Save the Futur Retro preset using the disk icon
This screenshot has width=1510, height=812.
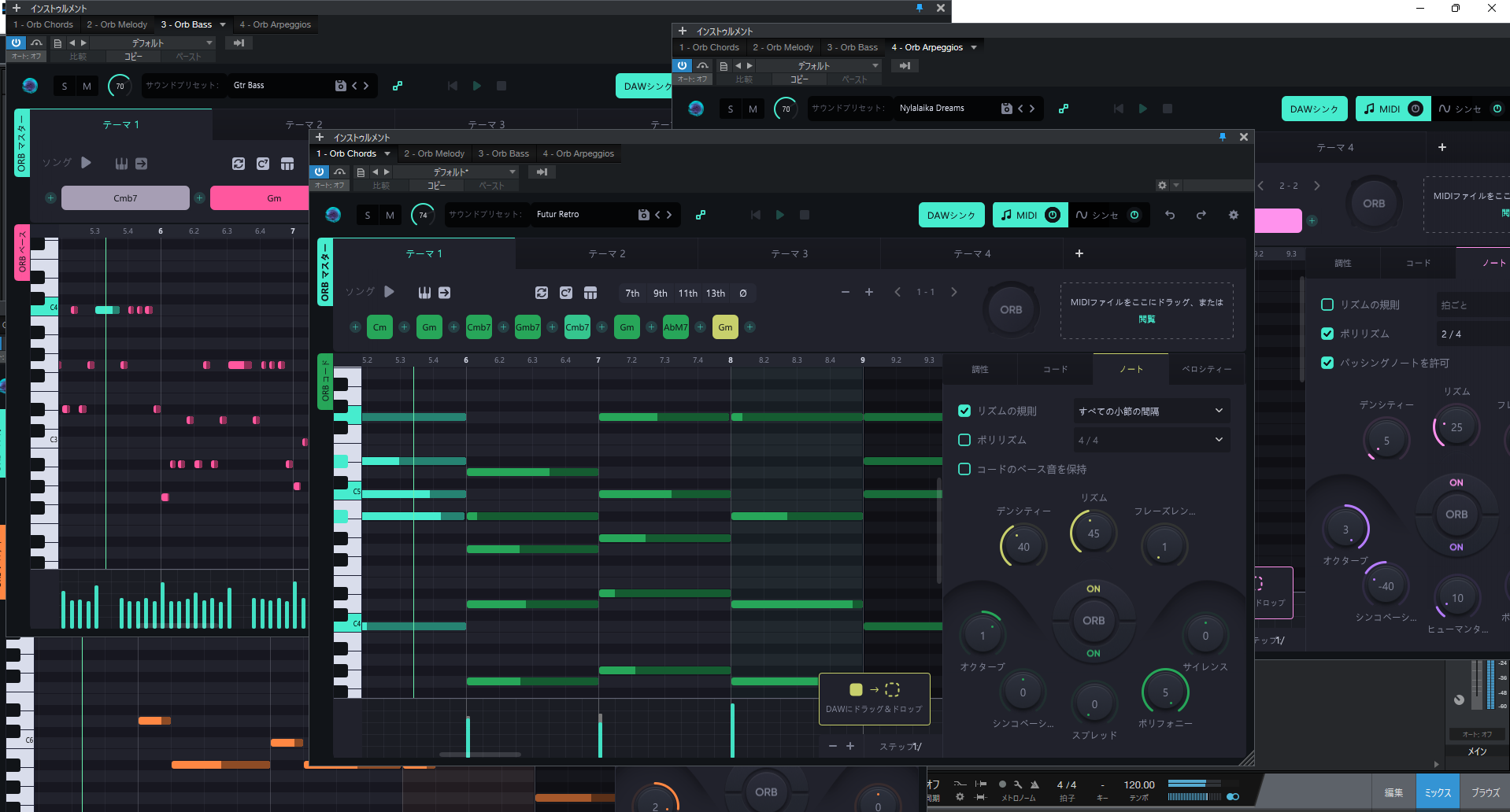coord(643,214)
